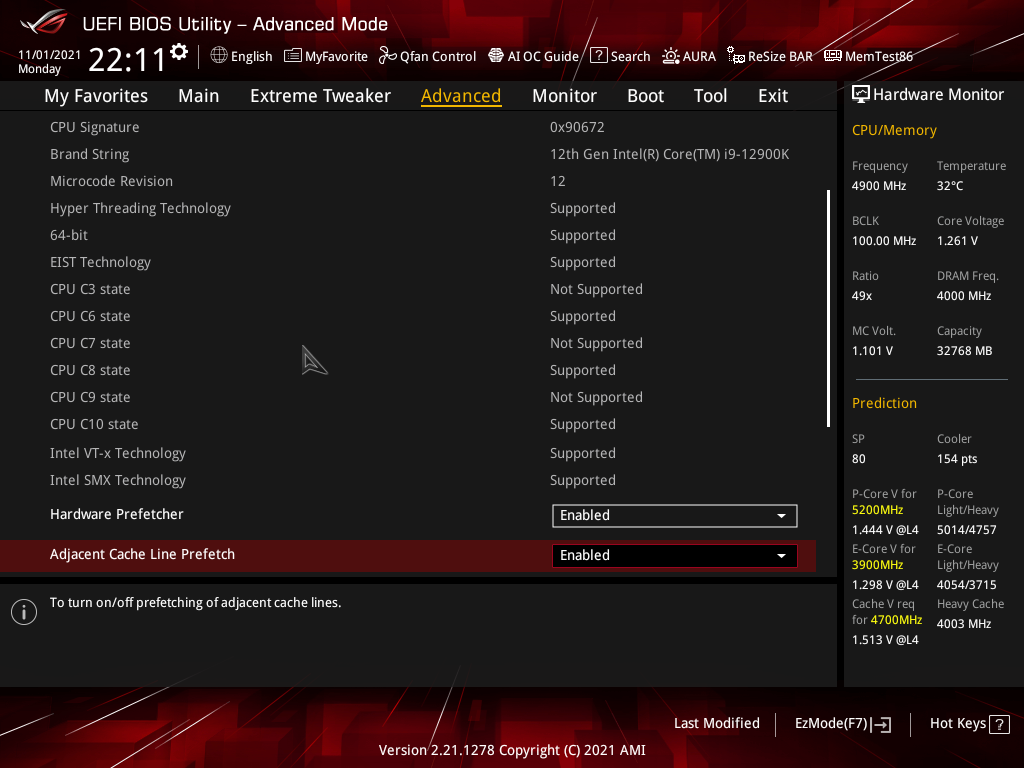Click the 0x90672 signature value
The height and width of the screenshot is (768, 1024).
[577, 127]
